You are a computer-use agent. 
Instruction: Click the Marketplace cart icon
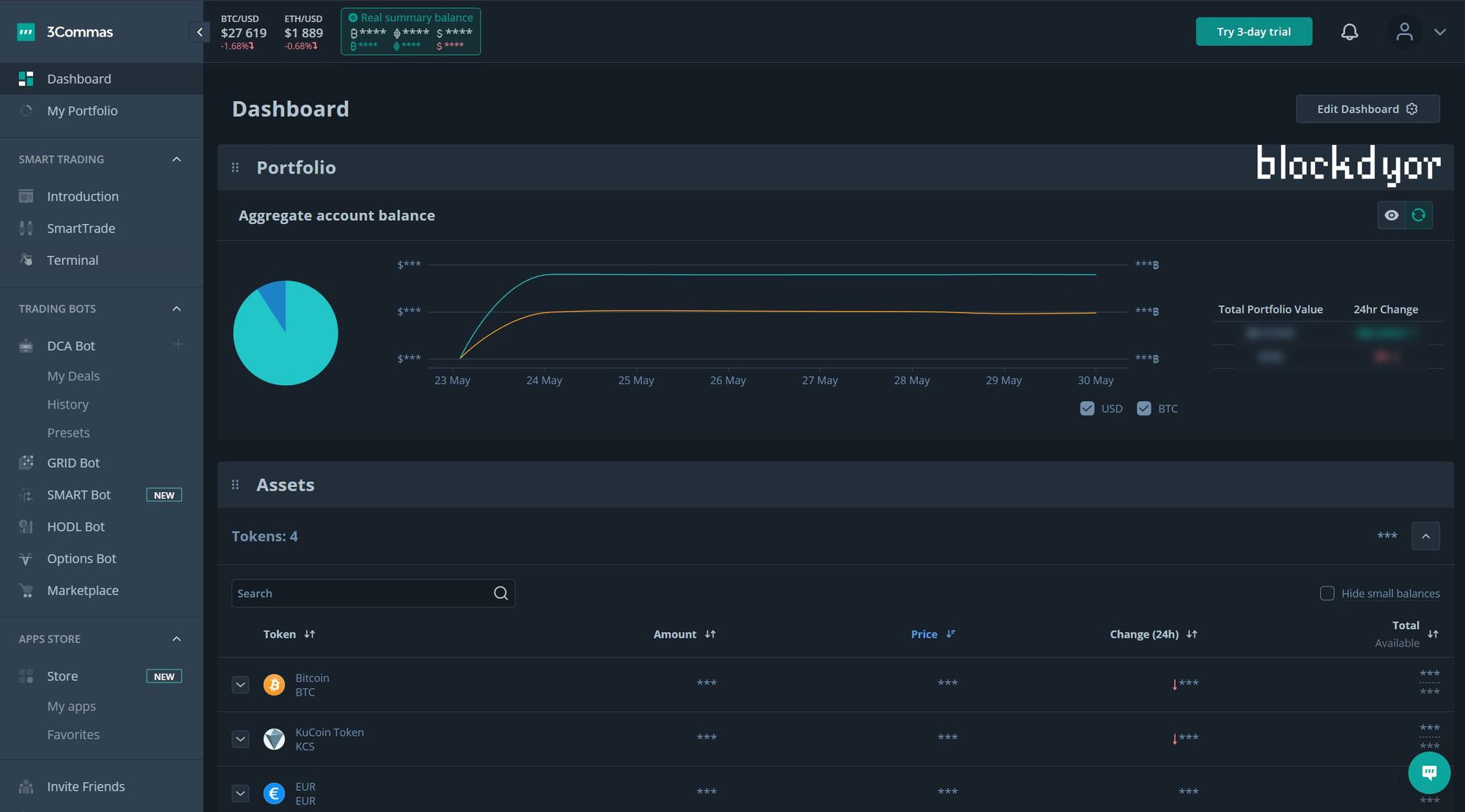26,591
